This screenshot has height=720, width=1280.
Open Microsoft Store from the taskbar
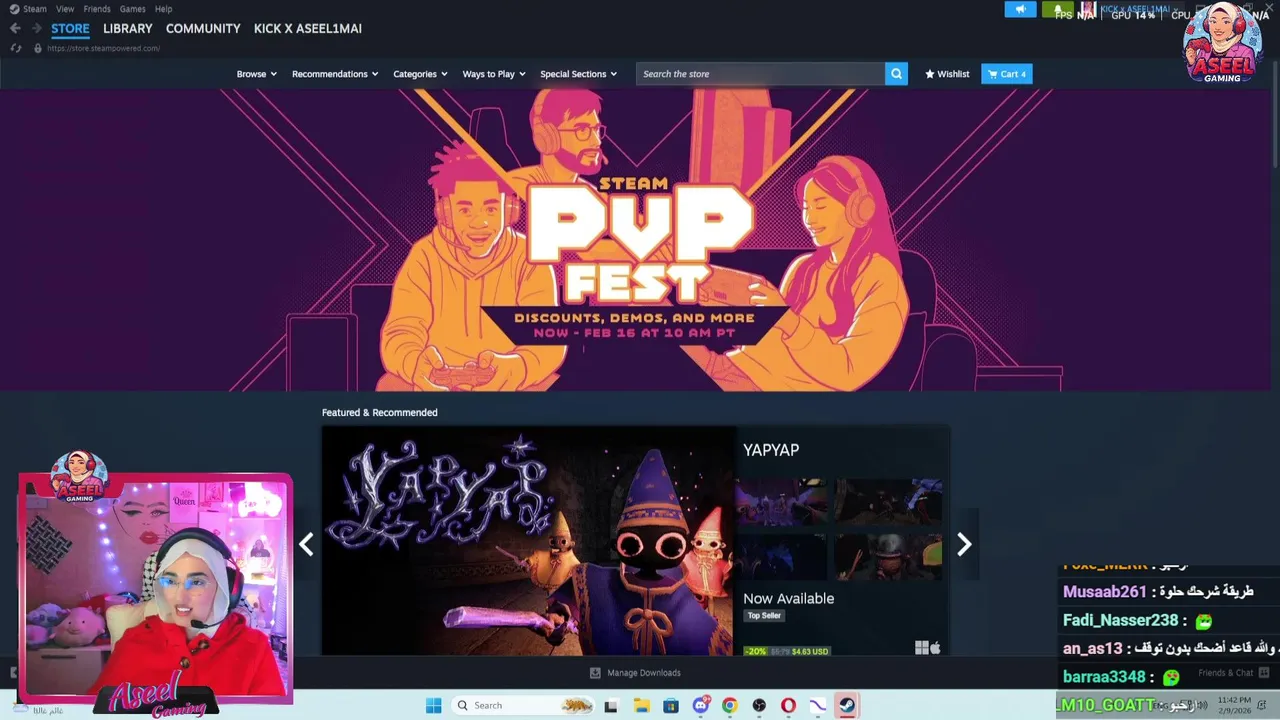(x=671, y=706)
